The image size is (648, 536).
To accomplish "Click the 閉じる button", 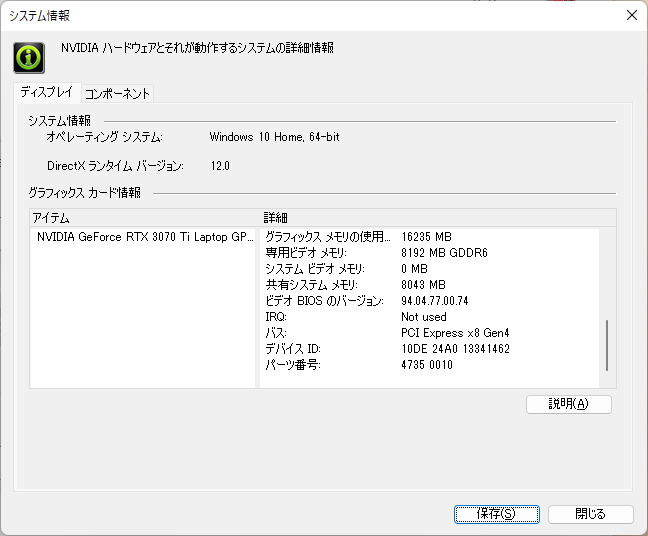I will [x=591, y=514].
